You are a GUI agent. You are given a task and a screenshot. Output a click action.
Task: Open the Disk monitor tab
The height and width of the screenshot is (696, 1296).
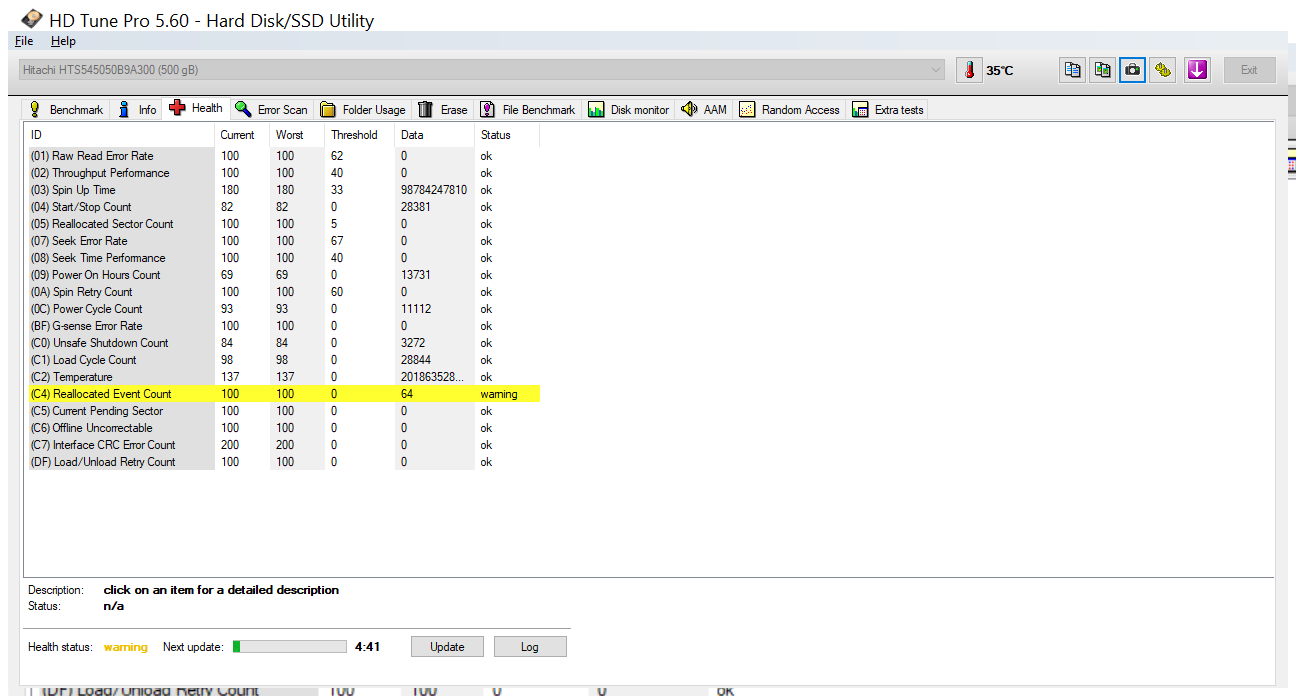629,110
